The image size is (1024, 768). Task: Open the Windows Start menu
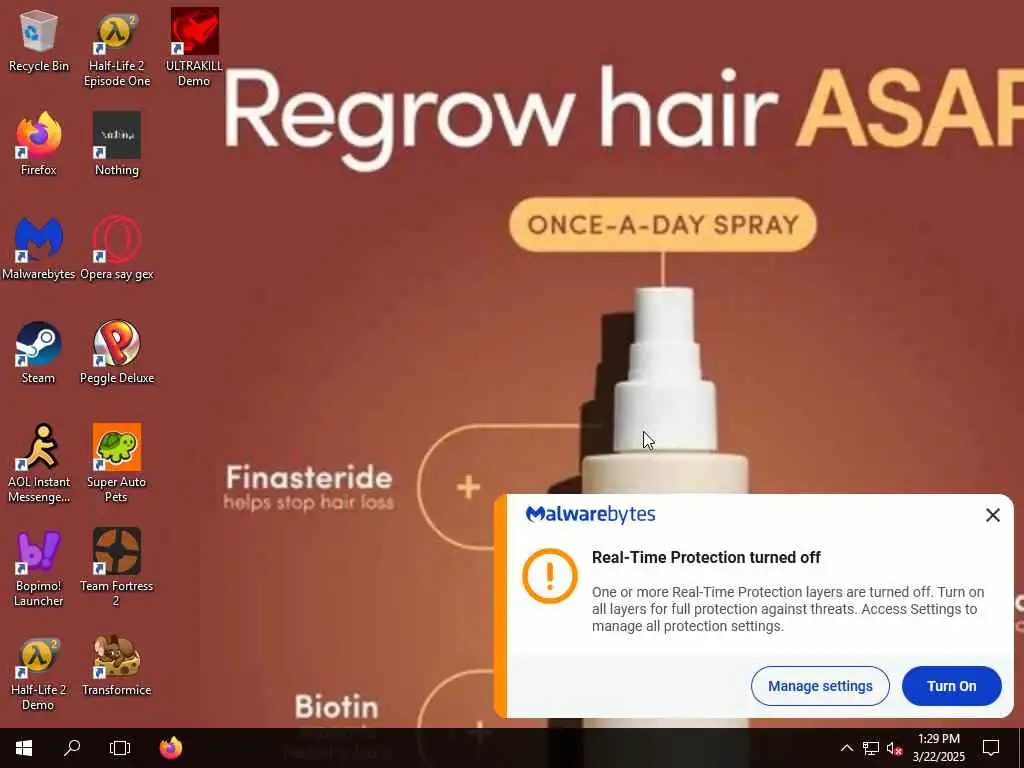pos(24,748)
